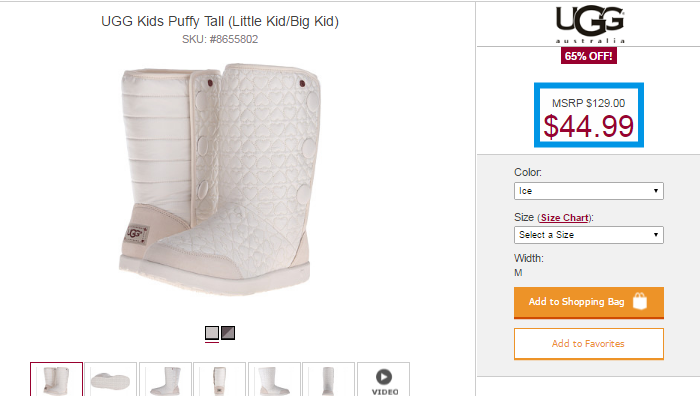
Task: View the boot sole thumbnail
Action: click(110, 379)
